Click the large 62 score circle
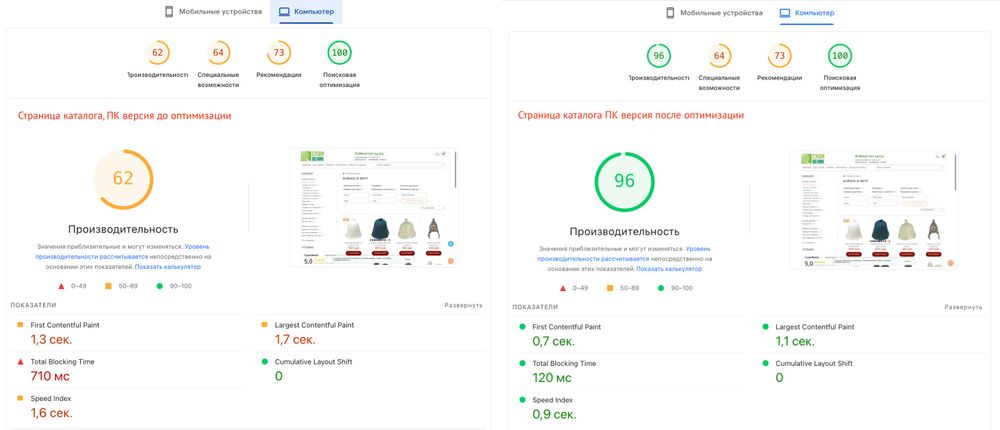The image size is (1000, 430). tap(123, 179)
